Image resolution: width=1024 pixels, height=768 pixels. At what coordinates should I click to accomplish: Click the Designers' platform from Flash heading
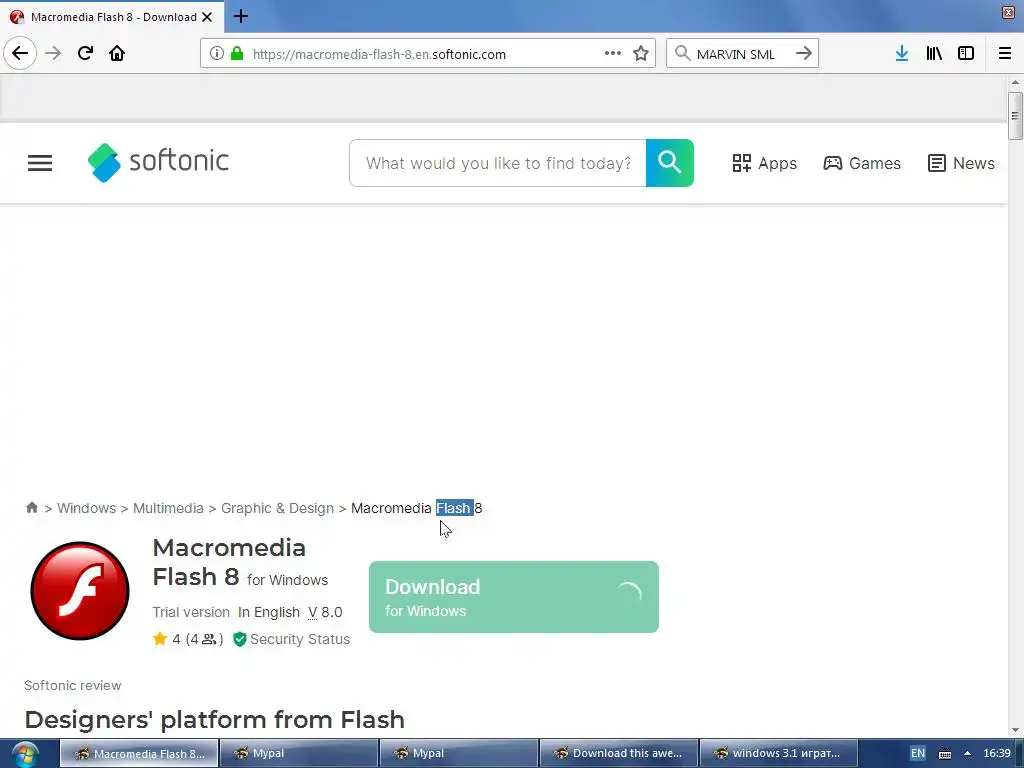pos(214,720)
